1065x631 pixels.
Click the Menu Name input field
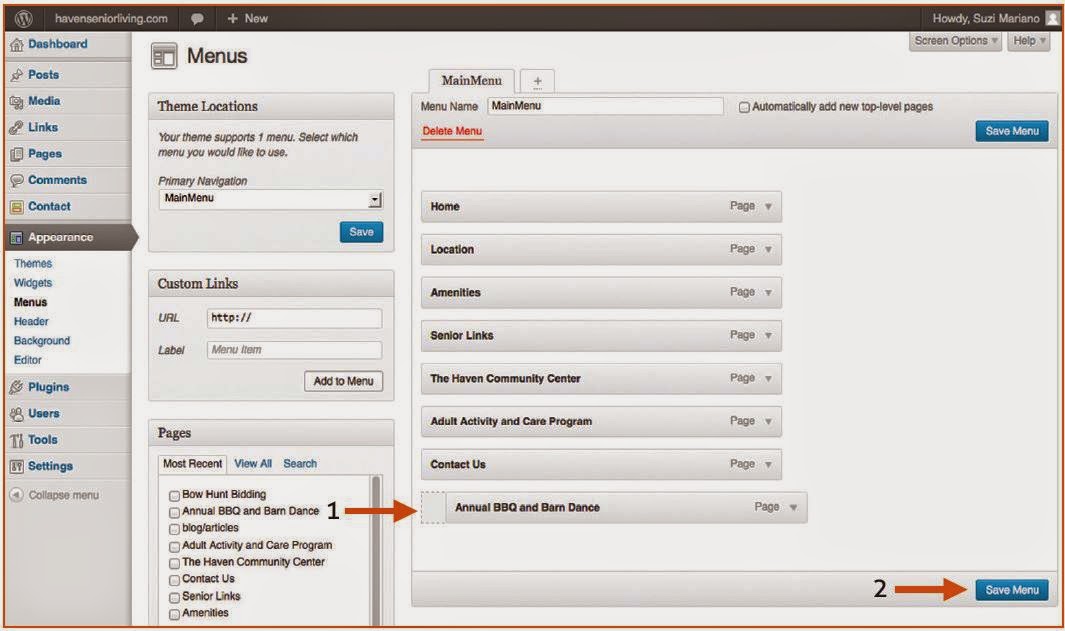pyautogui.click(x=605, y=107)
